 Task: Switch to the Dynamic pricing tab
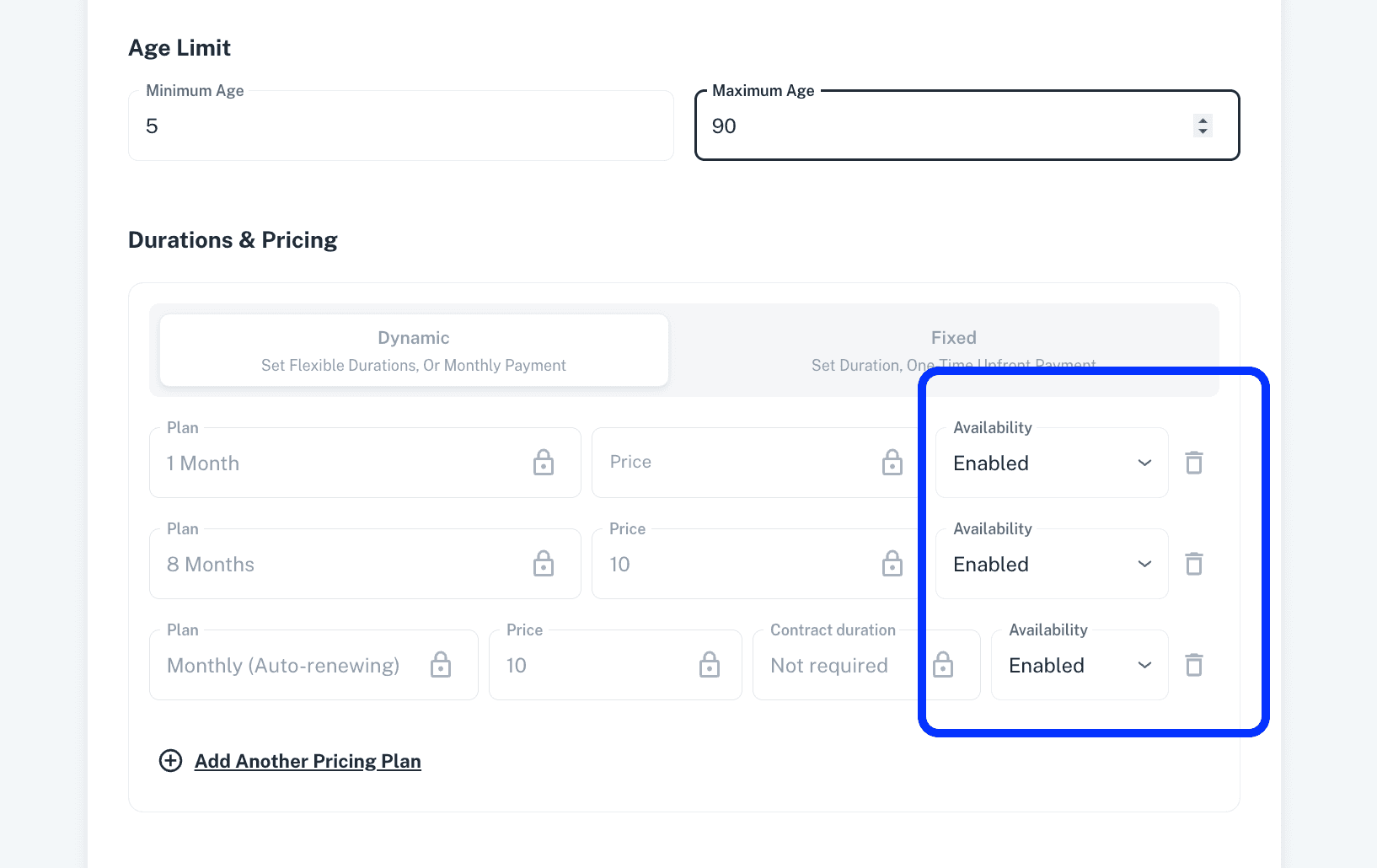click(x=414, y=351)
